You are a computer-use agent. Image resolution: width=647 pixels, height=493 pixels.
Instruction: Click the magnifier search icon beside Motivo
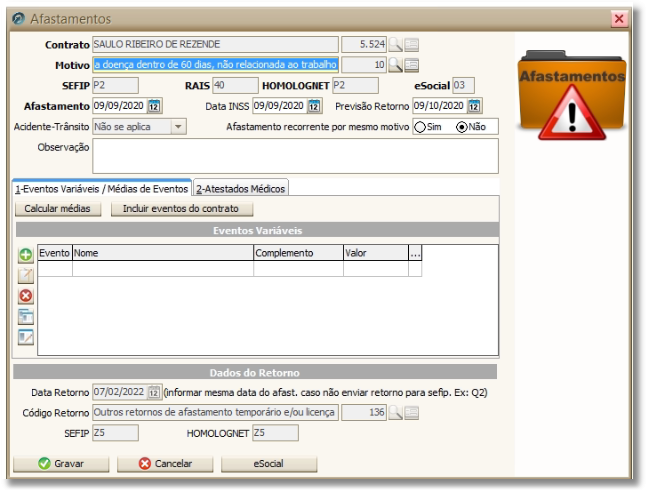395,65
